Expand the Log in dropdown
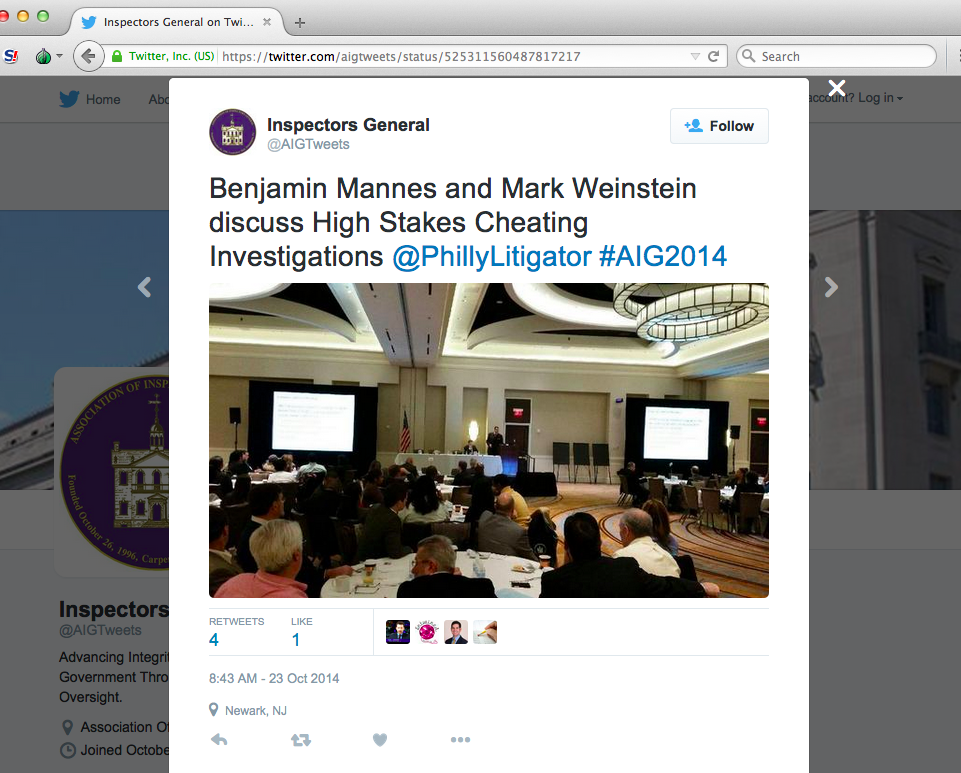 click(880, 98)
